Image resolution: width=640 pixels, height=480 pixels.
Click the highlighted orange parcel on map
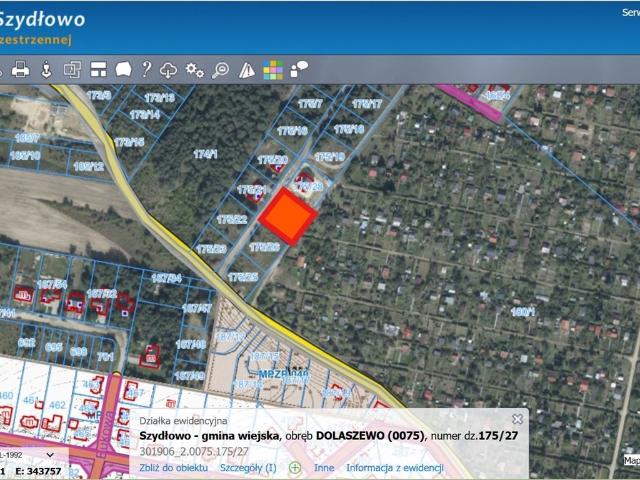coord(289,215)
